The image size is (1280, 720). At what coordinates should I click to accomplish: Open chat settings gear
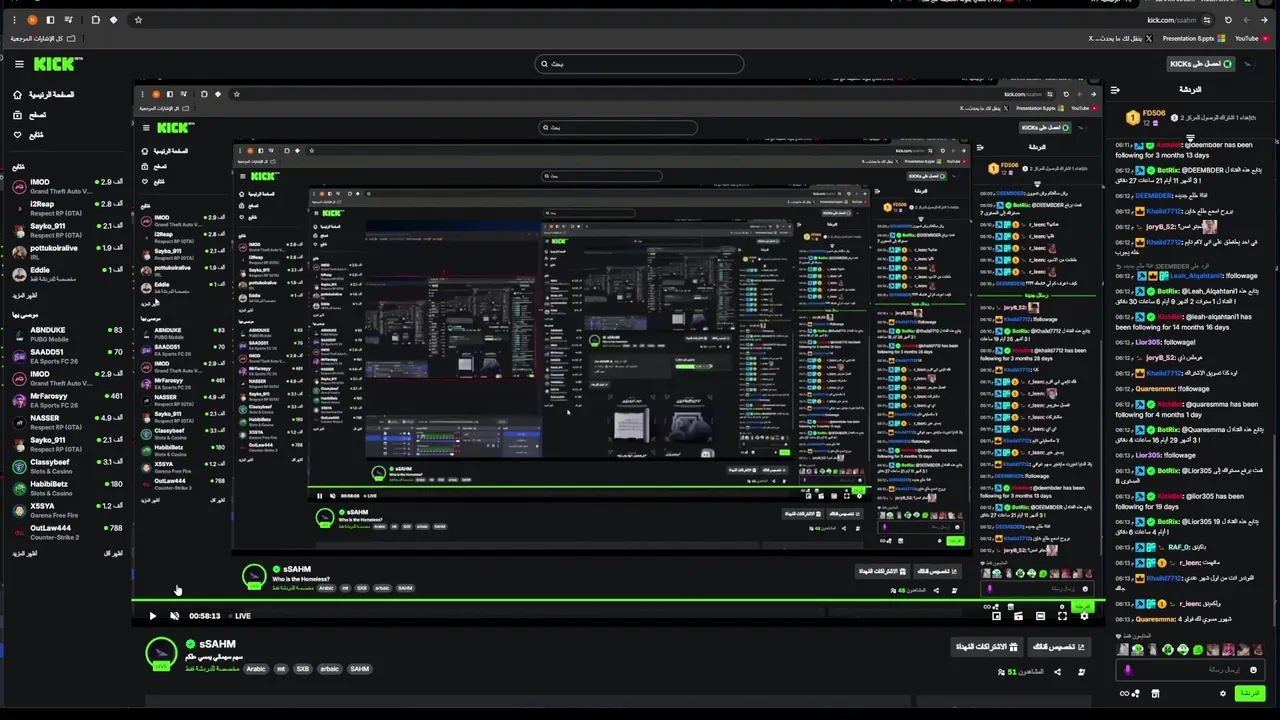pos(1222,693)
